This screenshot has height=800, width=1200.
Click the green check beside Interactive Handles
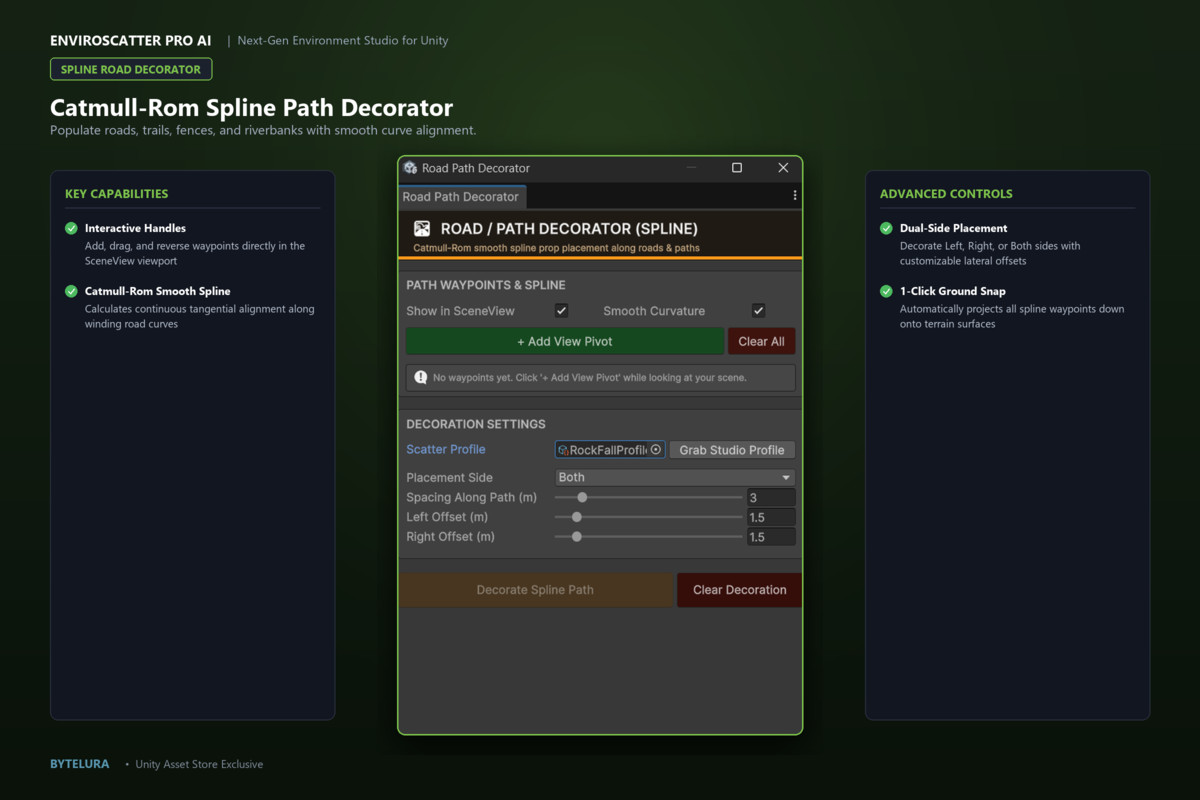pos(71,228)
